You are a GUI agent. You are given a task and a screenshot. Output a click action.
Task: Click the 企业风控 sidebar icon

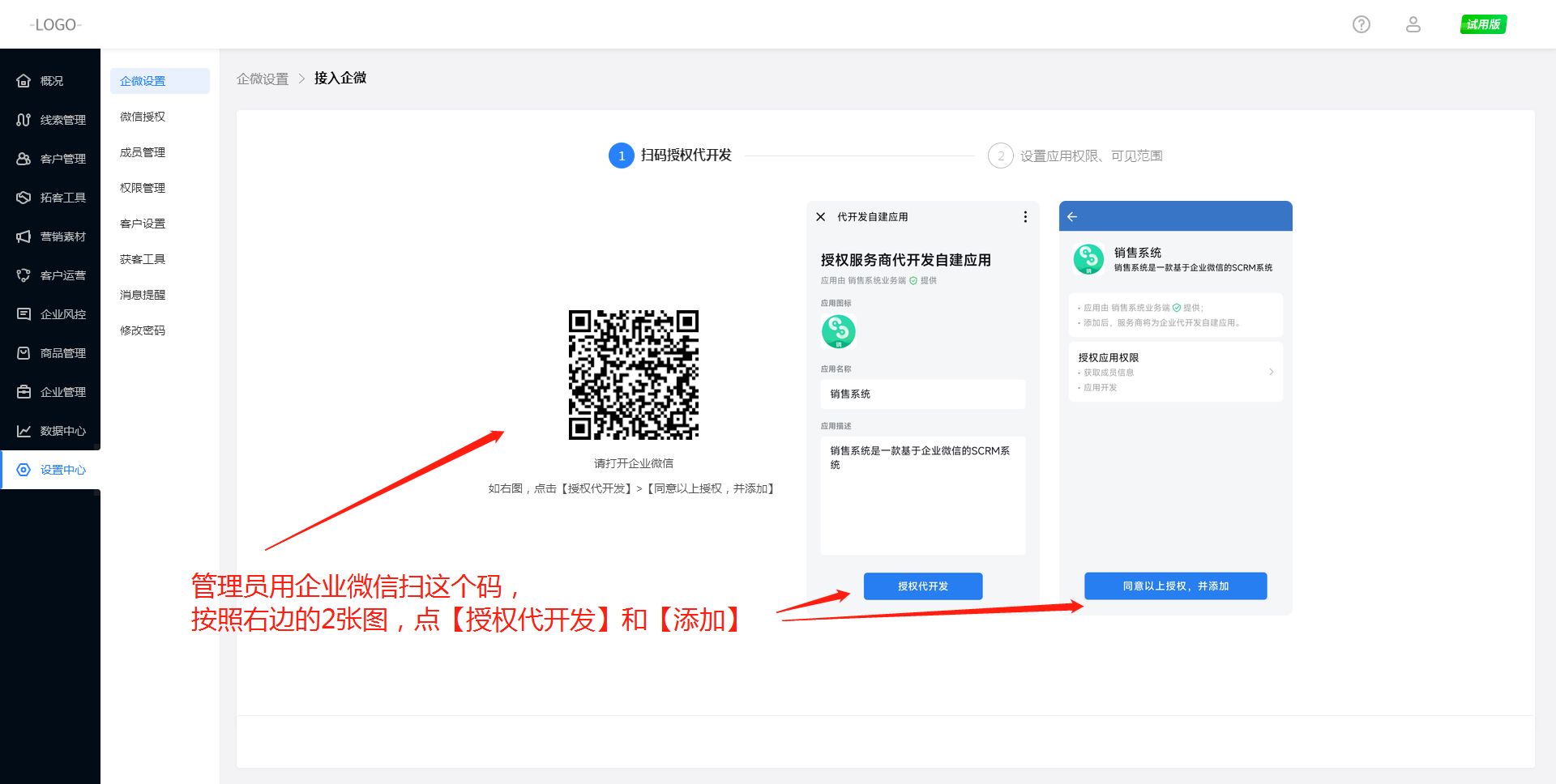click(x=24, y=314)
